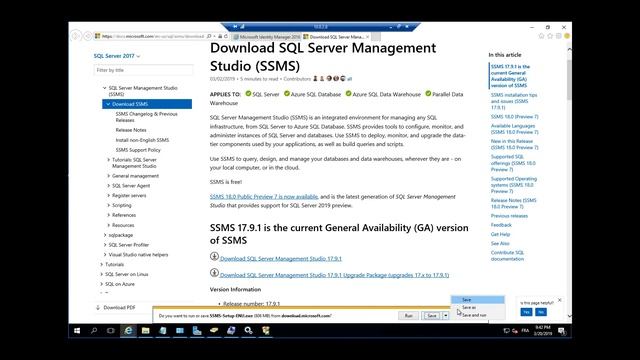Open the Action Center notifications icon
Screen dimensions: 640x360
(x=562, y=331)
